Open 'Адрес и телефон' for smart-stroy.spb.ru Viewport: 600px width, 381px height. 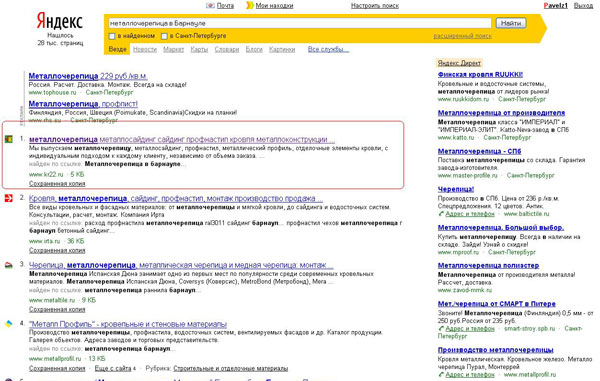tap(470, 329)
